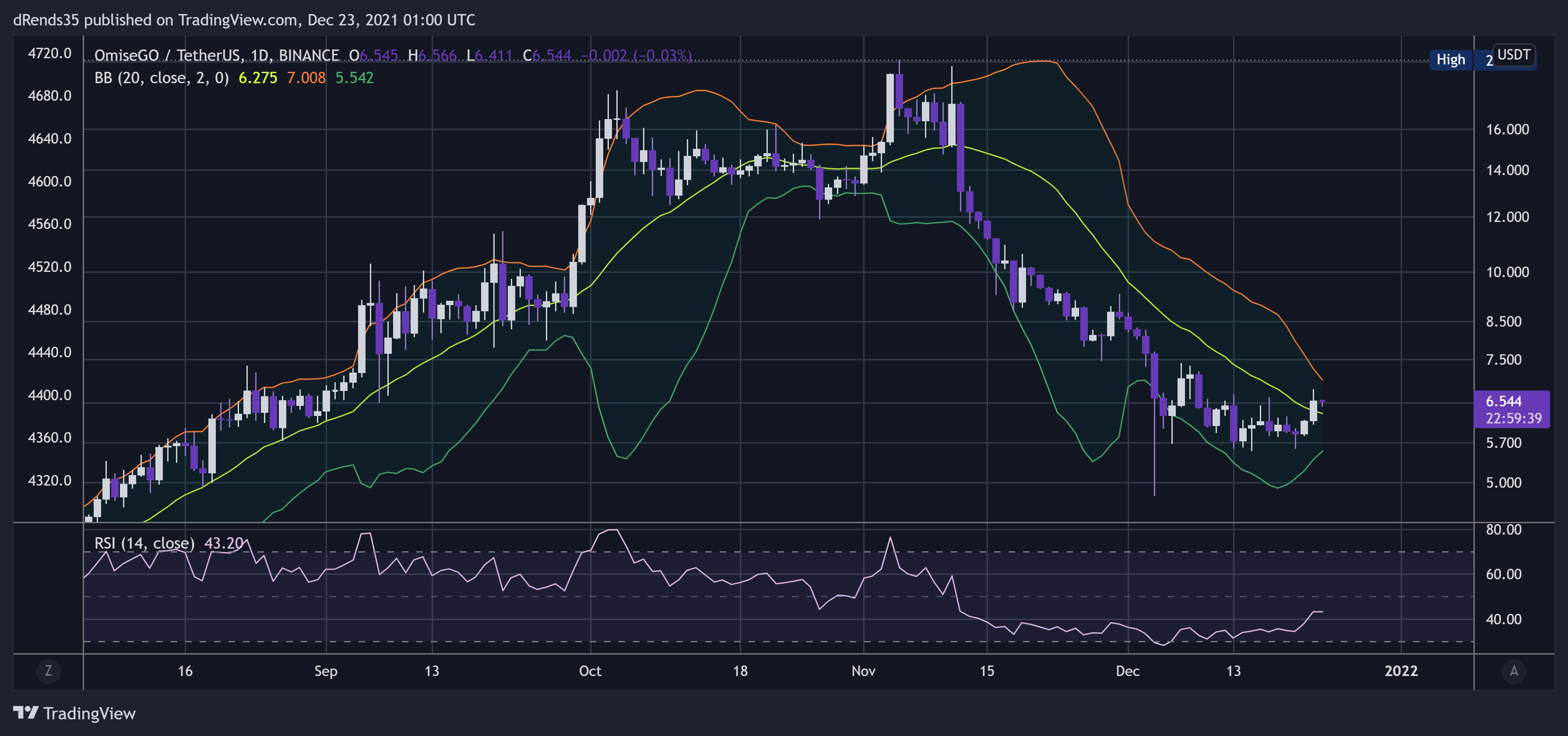Click the BB lower value 5.542

point(354,78)
